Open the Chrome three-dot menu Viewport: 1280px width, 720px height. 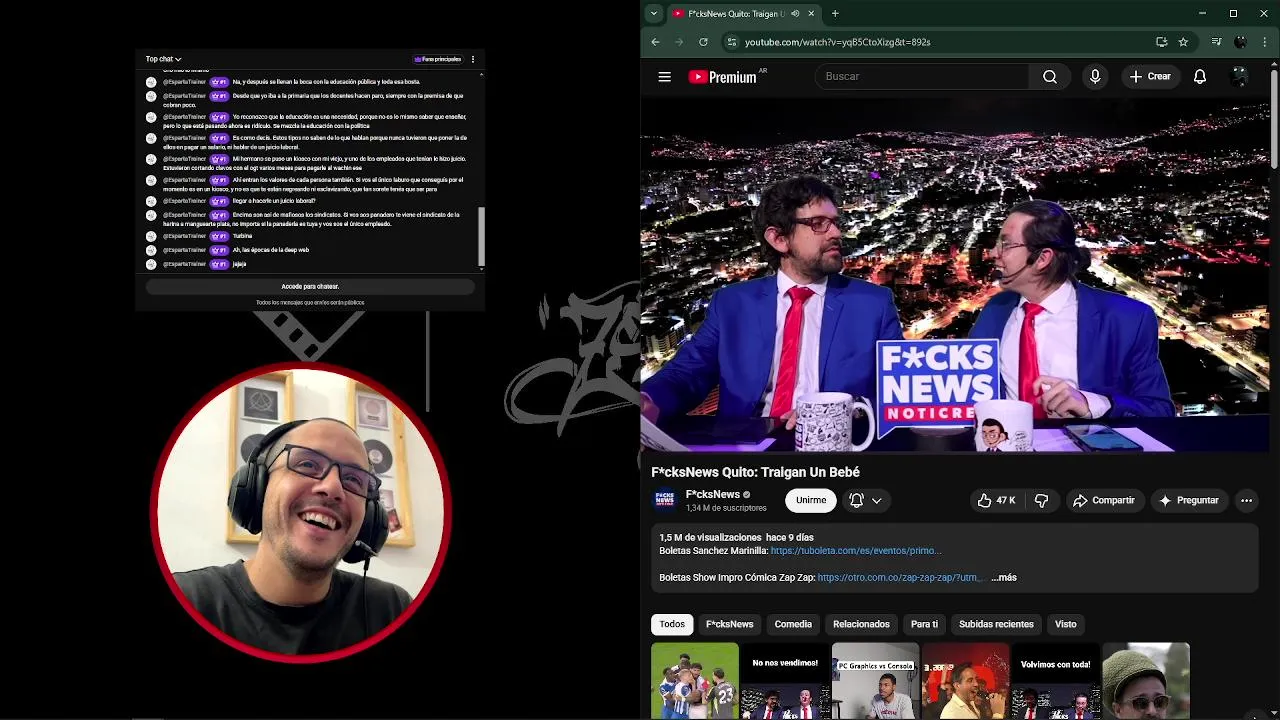pos(1265,42)
